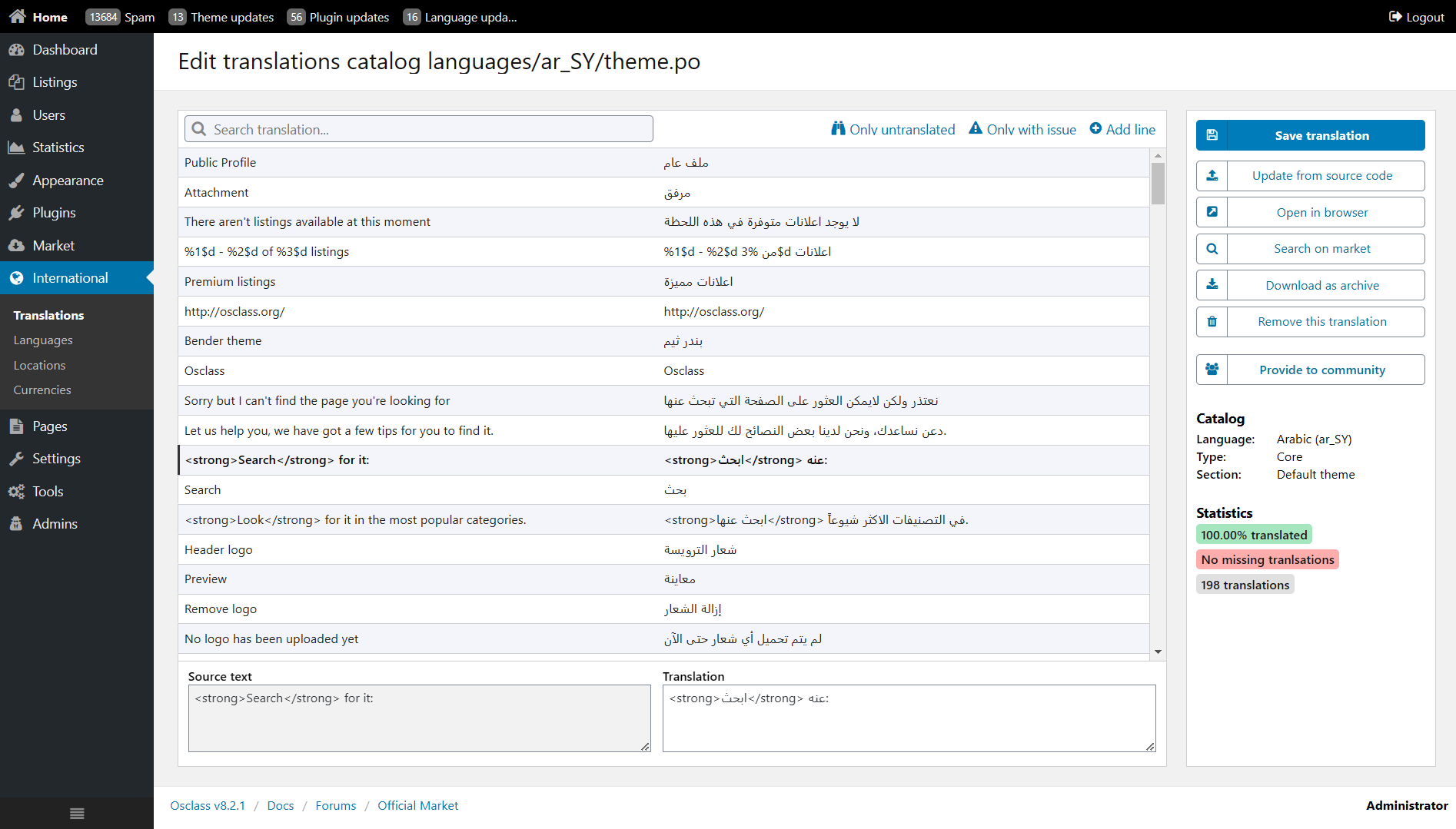Click the Tools gears icon
Viewport: 1456px width, 829px height.
pos(16,492)
